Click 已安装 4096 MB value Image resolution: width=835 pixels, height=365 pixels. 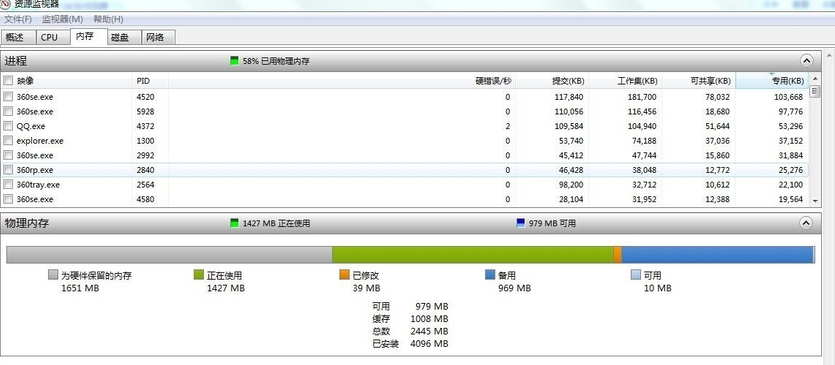(x=429, y=344)
